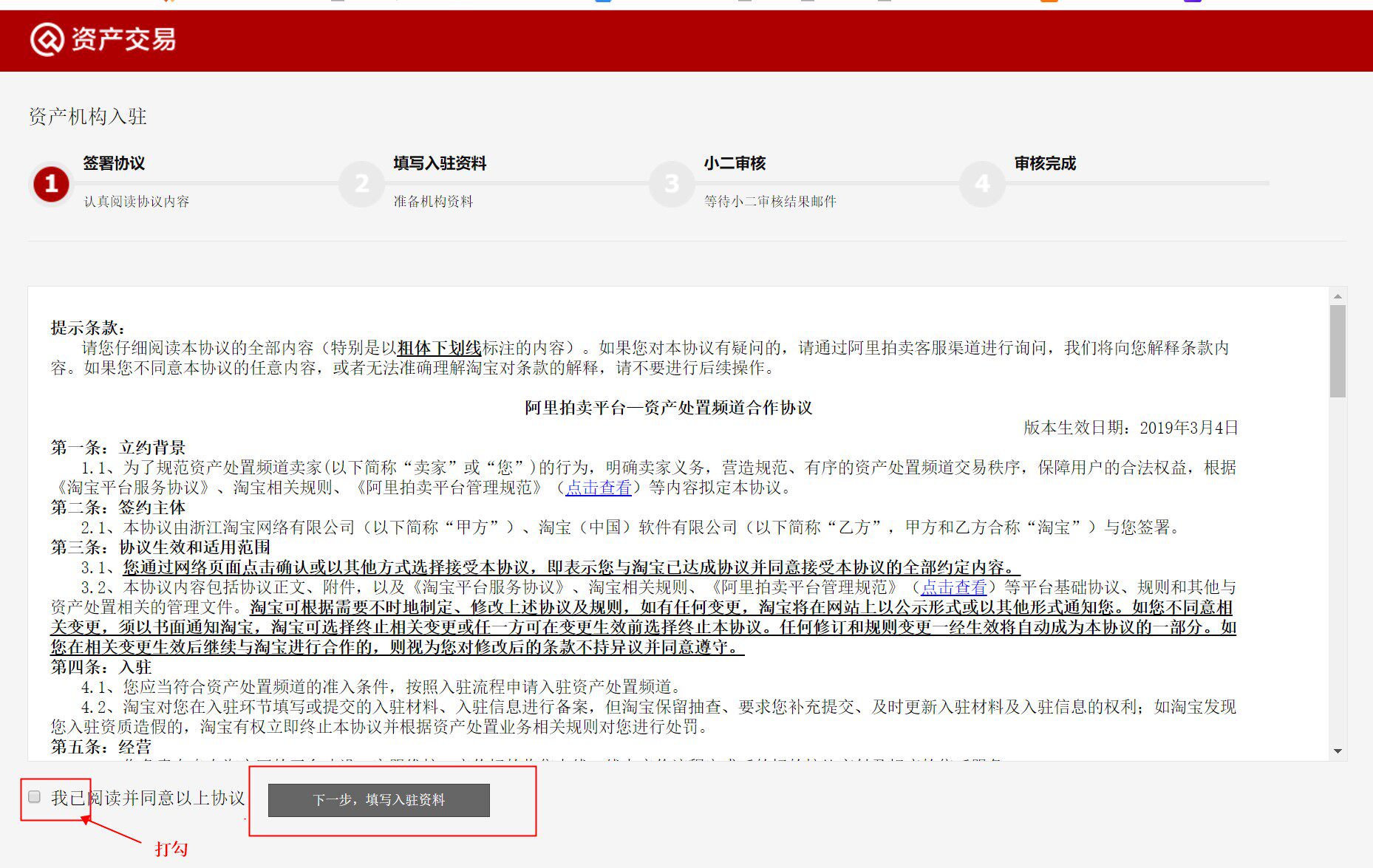Click the 填写入驻资料 step label
The height and width of the screenshot is (868, 1373).
440,163
